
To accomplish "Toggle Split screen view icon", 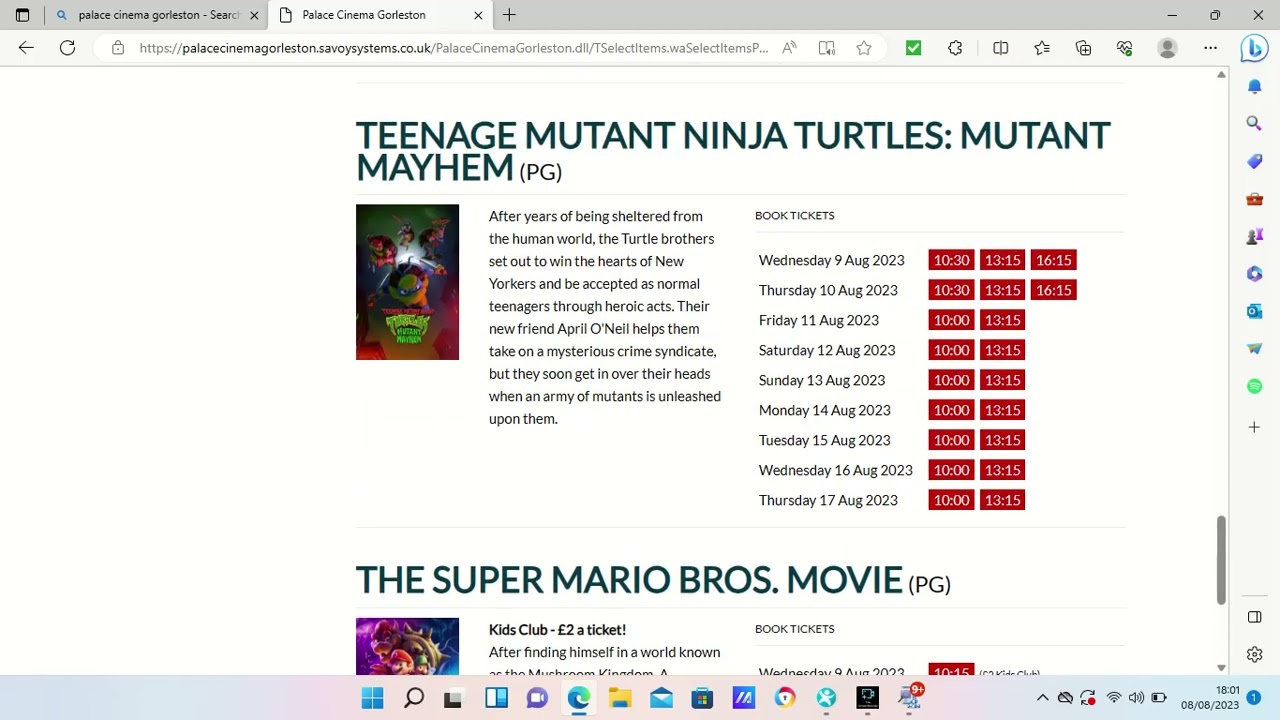I will coord(1000,48).
